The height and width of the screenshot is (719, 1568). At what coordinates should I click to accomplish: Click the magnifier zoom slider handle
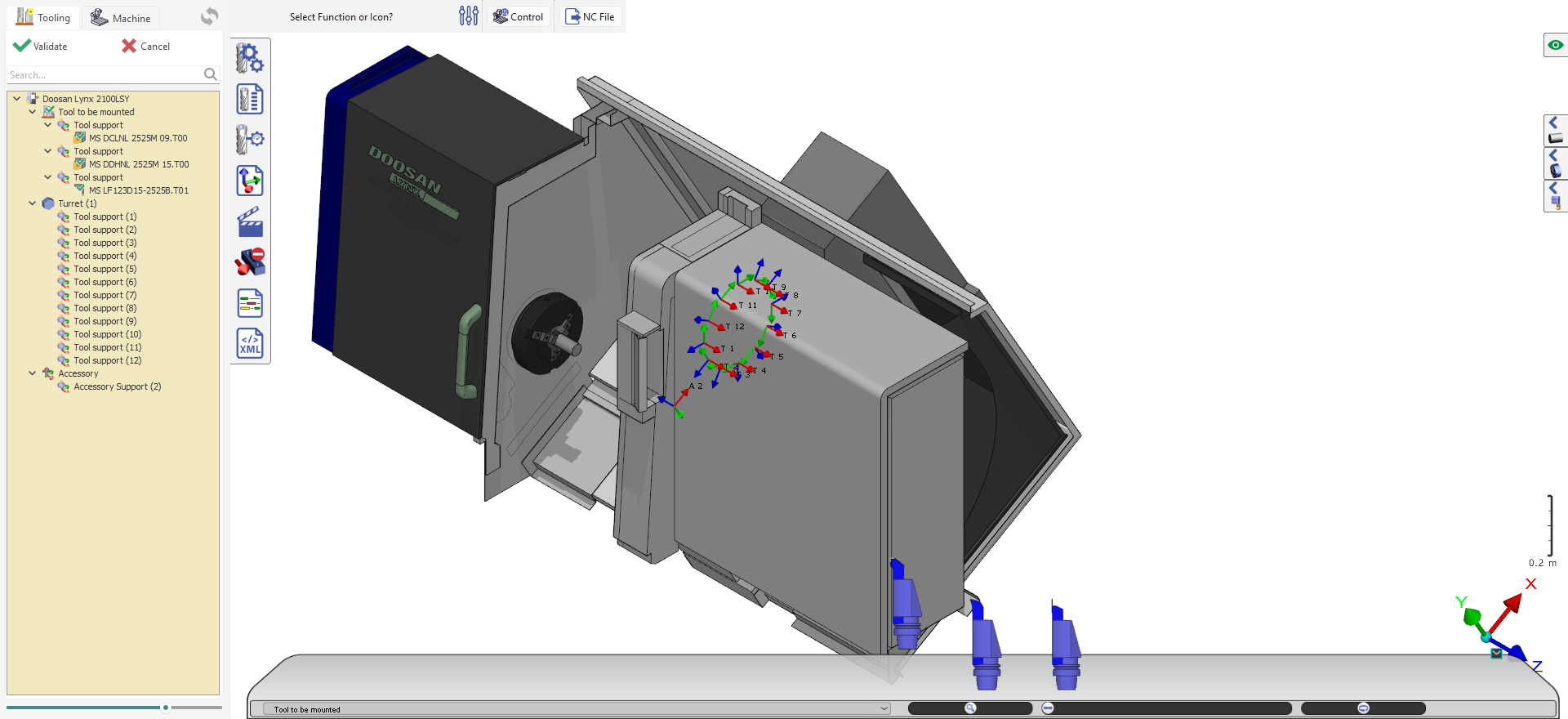pos(970,708)
